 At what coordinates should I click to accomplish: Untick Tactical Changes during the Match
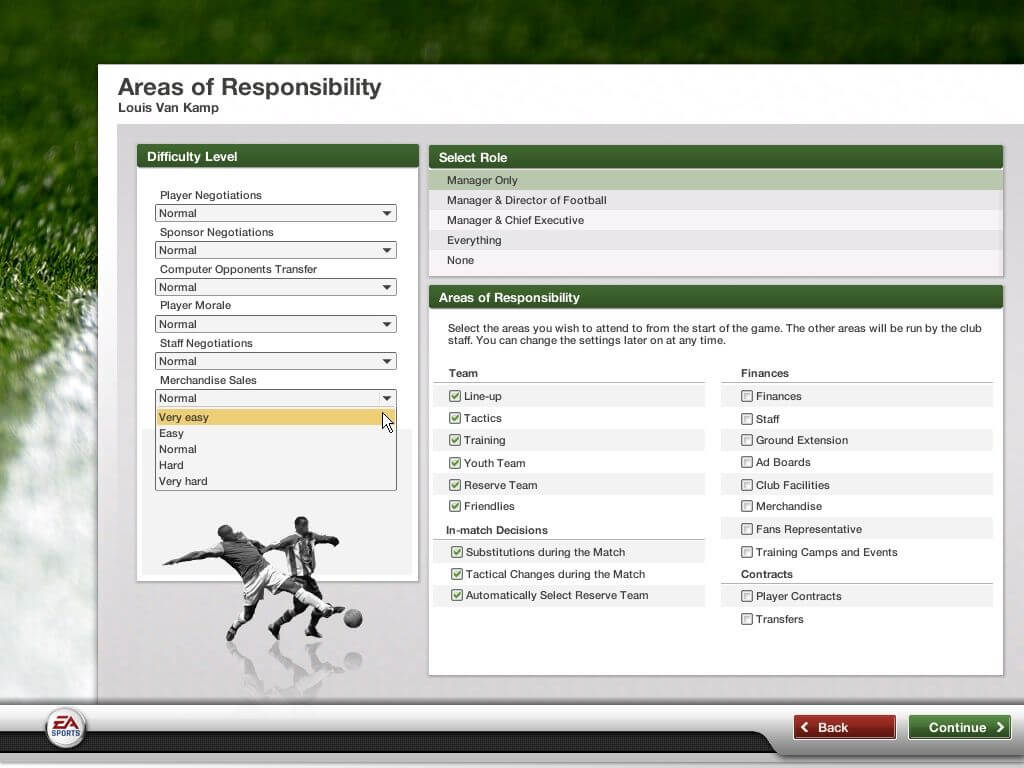(x=457, y=575)
